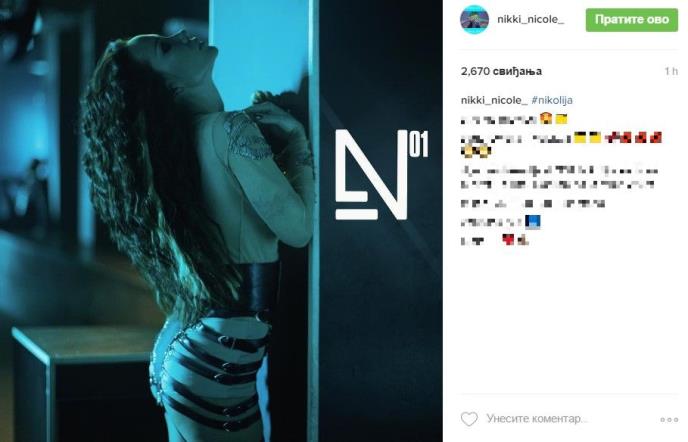Open the nikki_nicole_ profile avatar picture
688x442 pixels.
click(x=474, y=20)
